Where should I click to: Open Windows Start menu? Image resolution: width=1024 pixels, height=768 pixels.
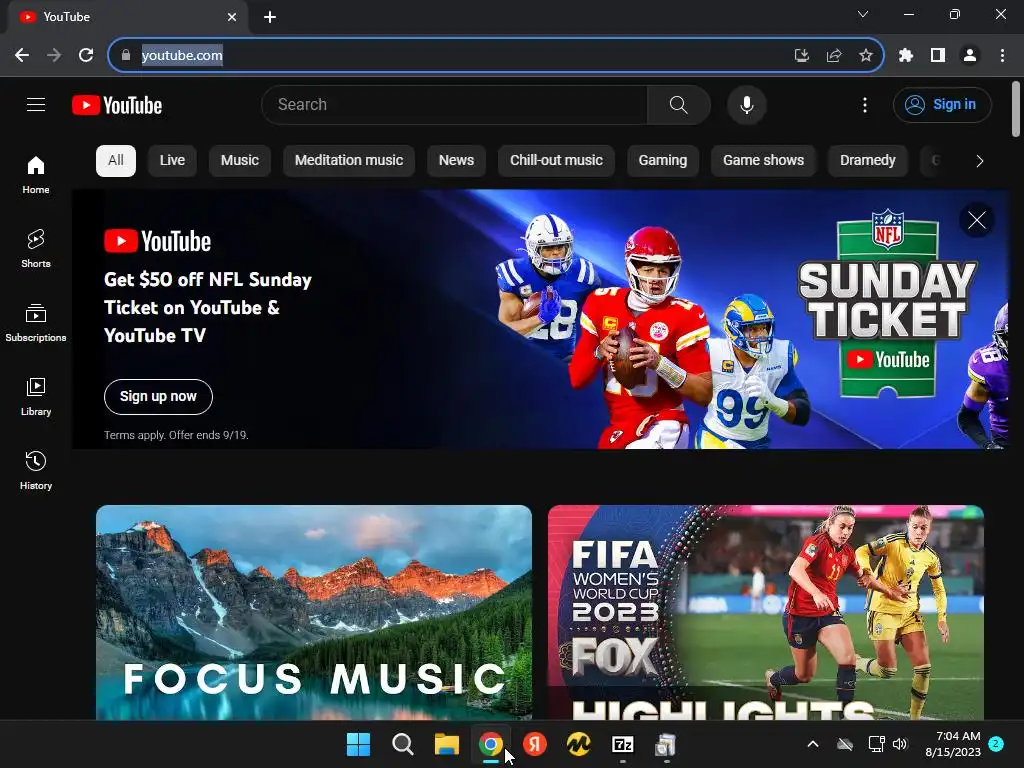point(359,744)
